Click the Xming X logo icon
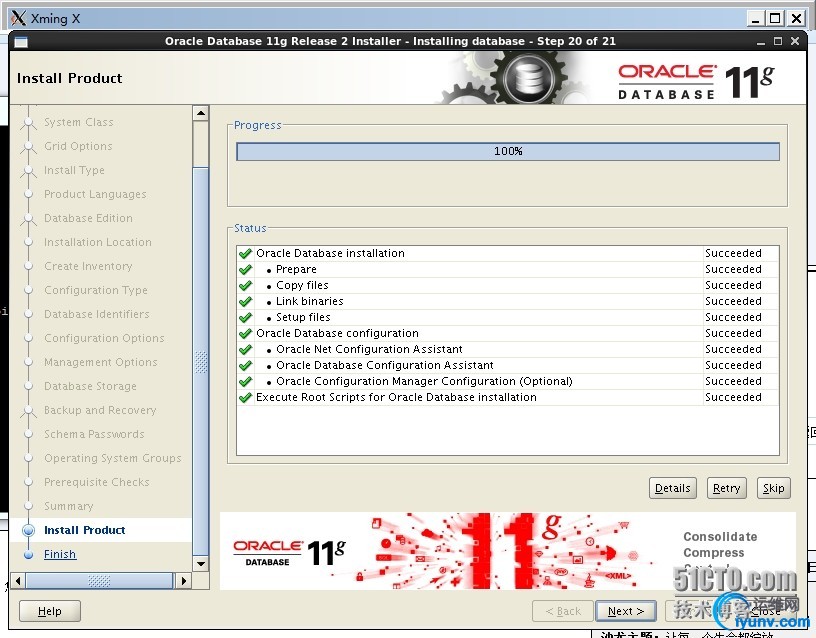The height and width of the screenshot is (638, 816). point(18,19)
